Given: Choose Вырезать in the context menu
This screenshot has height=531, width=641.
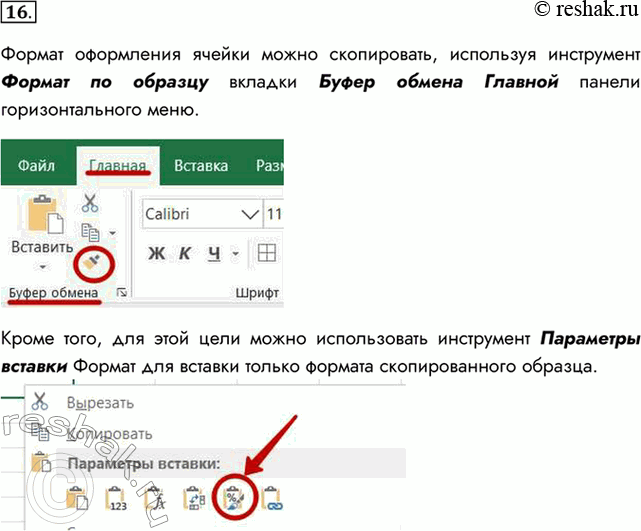Looking at the screenshot, I should tap(100, 403).
